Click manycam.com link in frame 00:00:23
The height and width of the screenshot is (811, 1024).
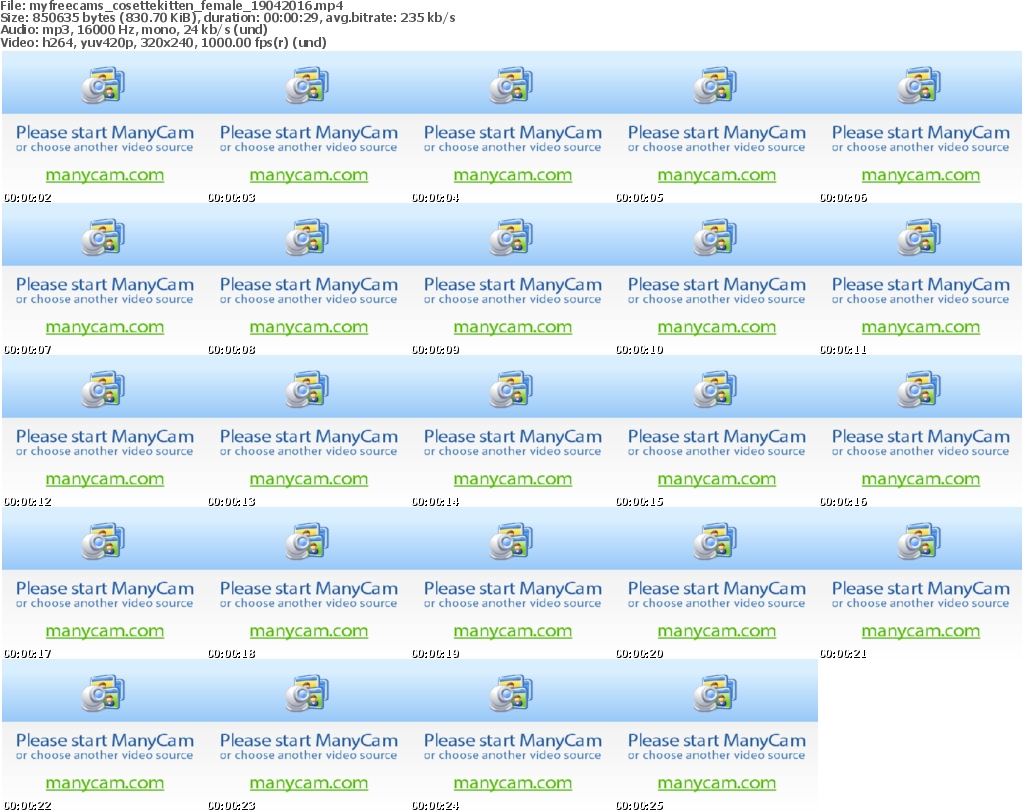309,784
